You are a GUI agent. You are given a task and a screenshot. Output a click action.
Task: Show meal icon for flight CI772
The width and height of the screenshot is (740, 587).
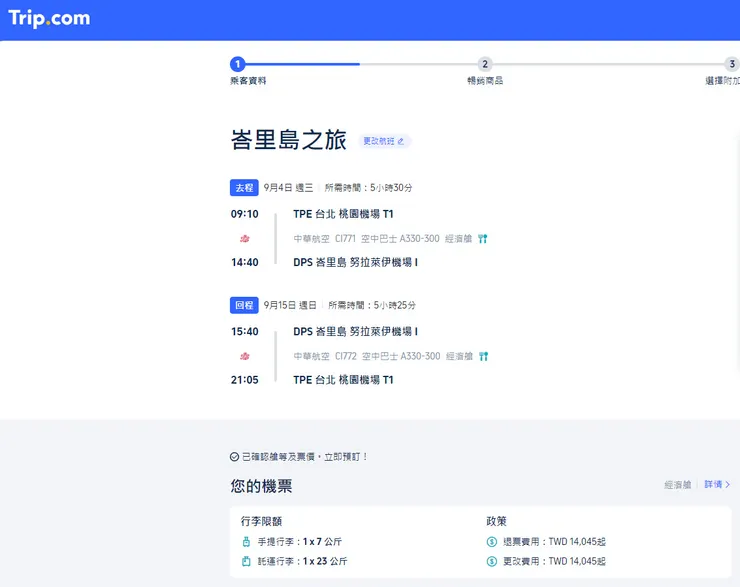click(x=483, y=356)
